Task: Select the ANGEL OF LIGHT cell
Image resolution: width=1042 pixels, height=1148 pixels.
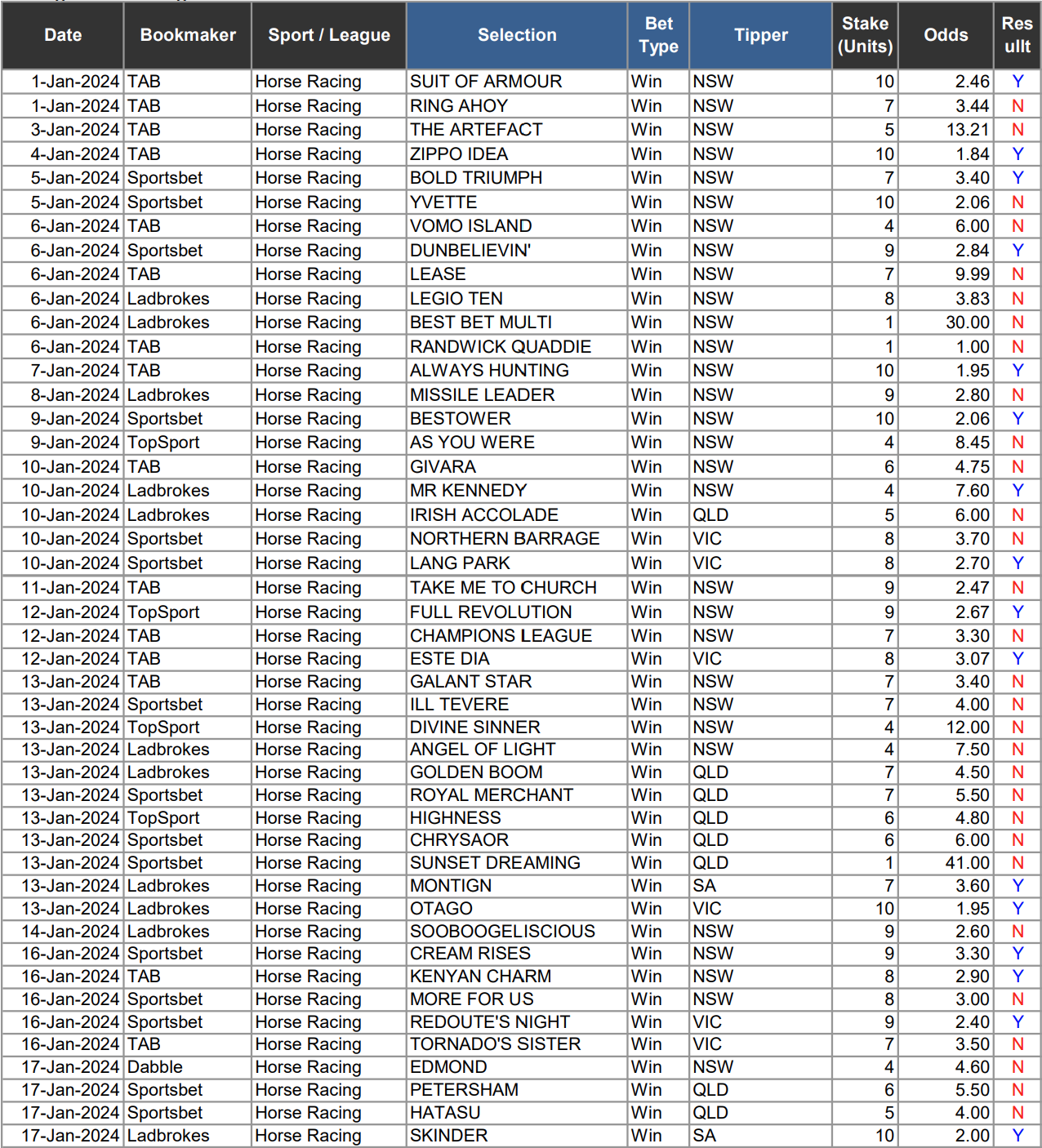Action: pyautogui.click(x=517, y=750)
